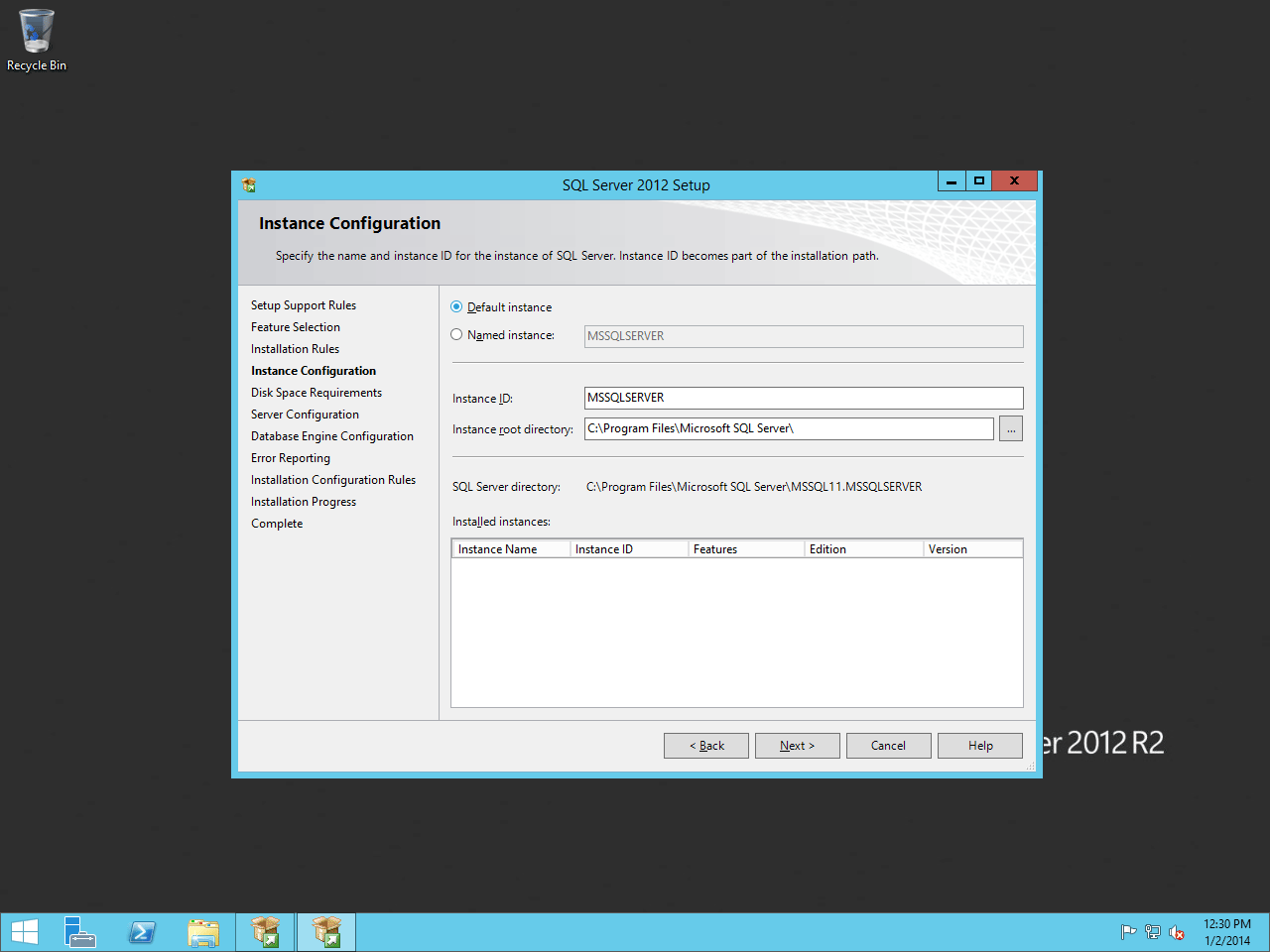Select Setup Support Rules step in sidebar

tap(304, 305)
